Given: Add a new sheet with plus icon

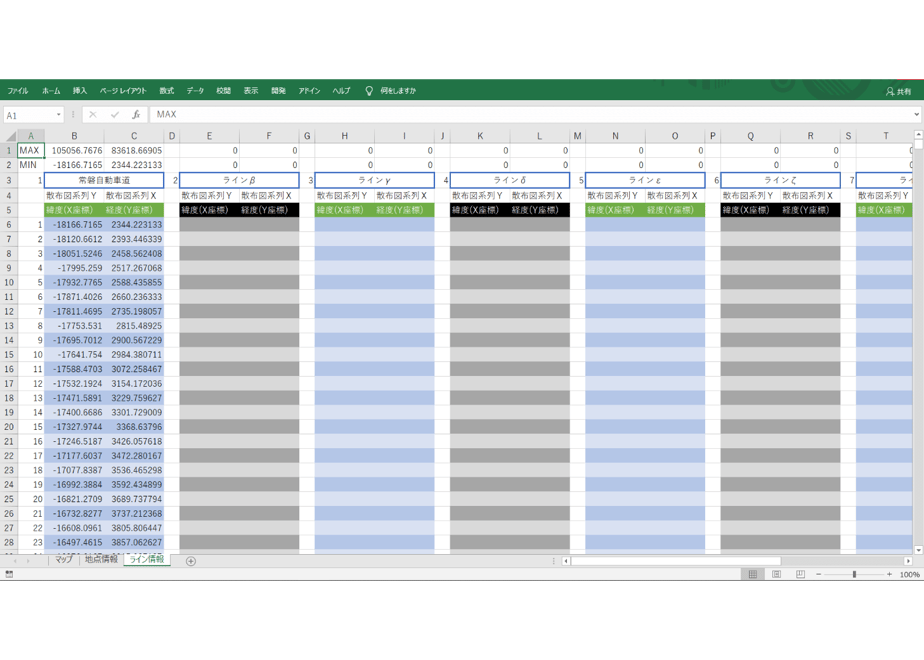Looking at the screenshot, I should tap(191, 561).
